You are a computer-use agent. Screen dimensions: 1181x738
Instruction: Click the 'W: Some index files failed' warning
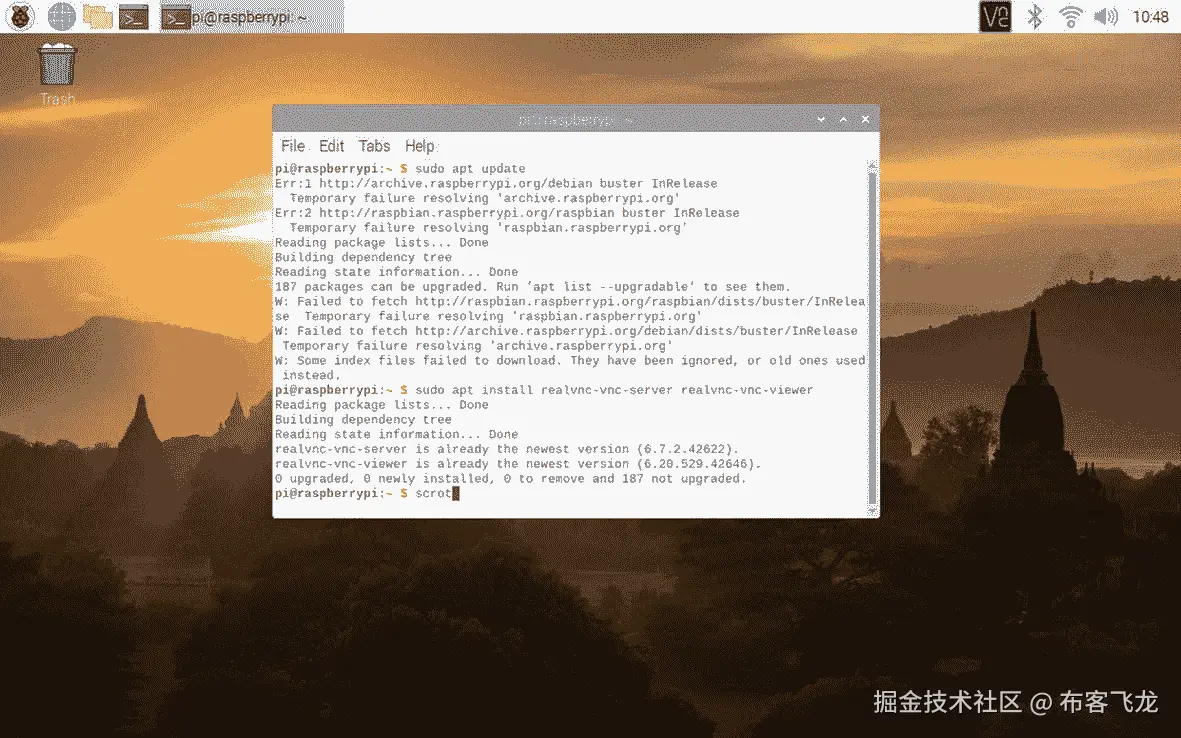pos(570,368)
